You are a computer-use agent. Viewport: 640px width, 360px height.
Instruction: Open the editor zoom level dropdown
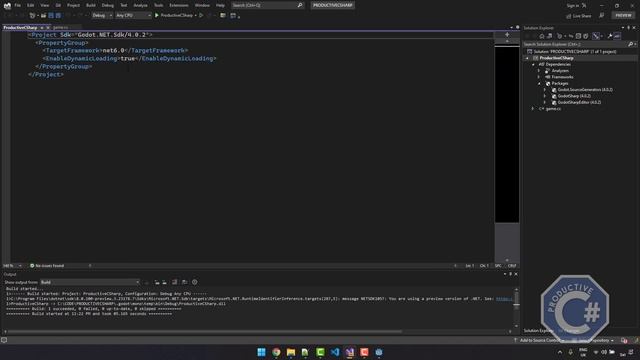pos(12,266)
